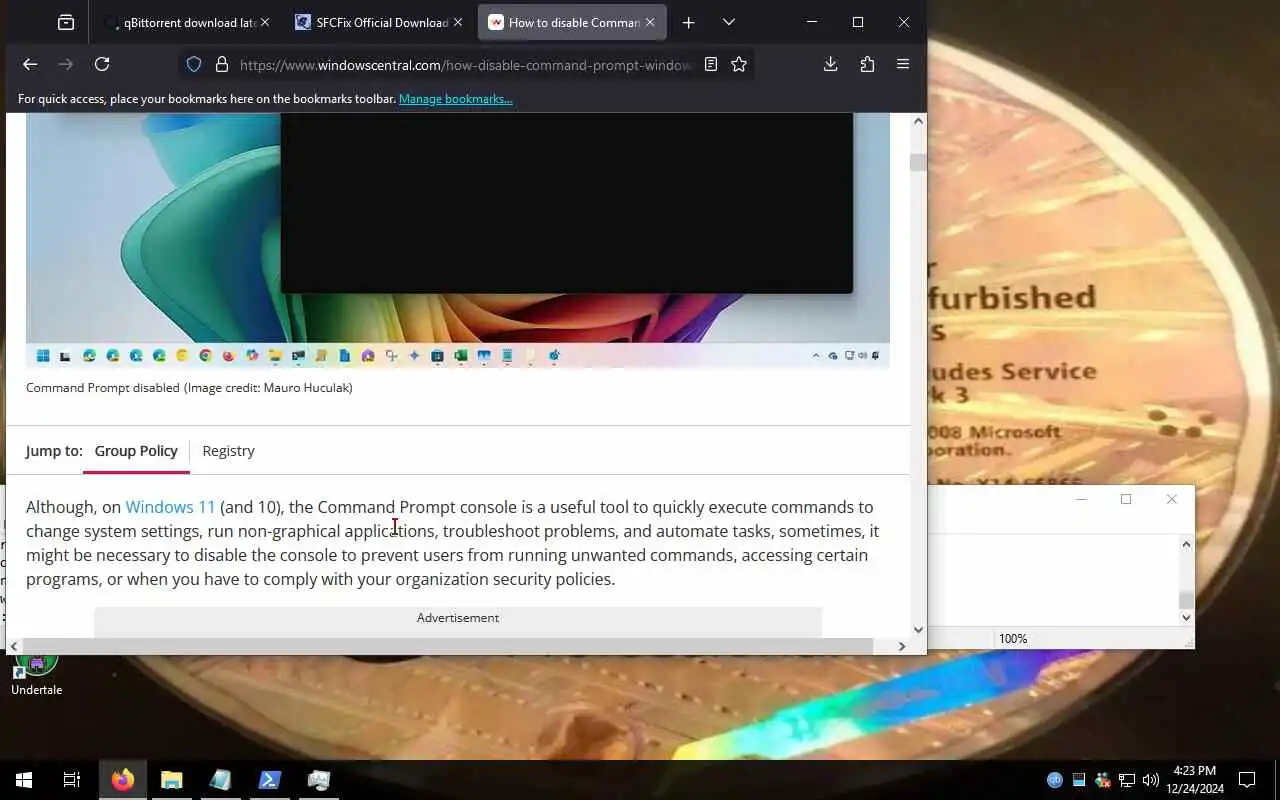Open the Firefox downloads panel
1280x800 pixels.
click(830, 64)
